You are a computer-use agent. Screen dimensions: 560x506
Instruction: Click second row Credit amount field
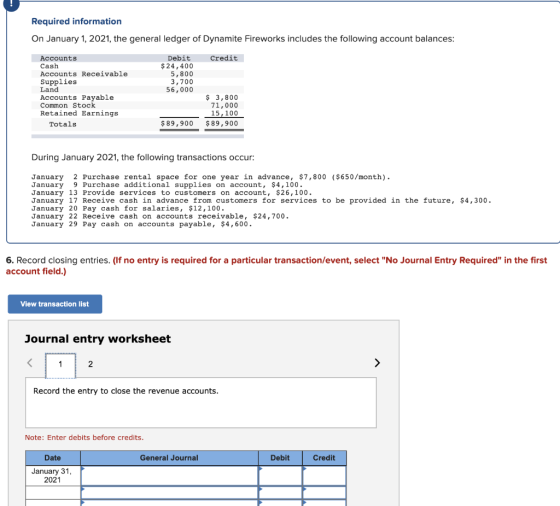[324, 492]
